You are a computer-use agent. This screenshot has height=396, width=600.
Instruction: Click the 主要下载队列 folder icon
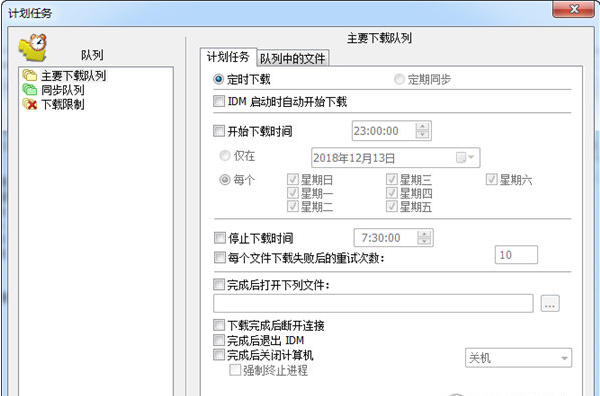tap(29, 75)
